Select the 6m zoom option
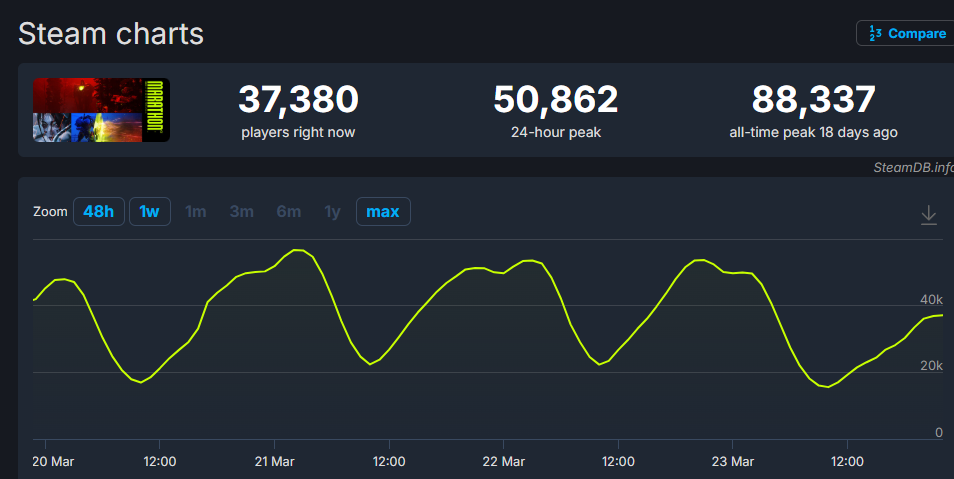Image resolution: width=954 pixels, height=479 pixels. [x=288, y=212]
